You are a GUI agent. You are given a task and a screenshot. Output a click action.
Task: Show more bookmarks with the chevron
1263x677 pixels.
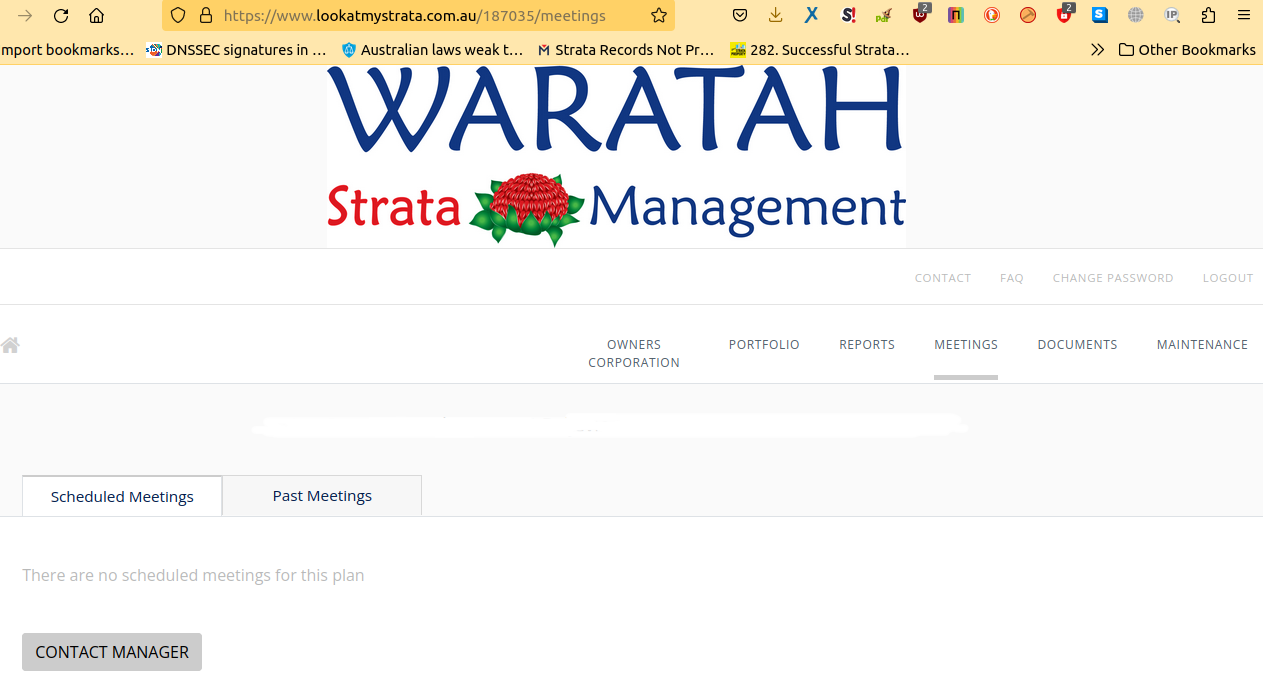pyautogui.click(x=1097, y=49)
